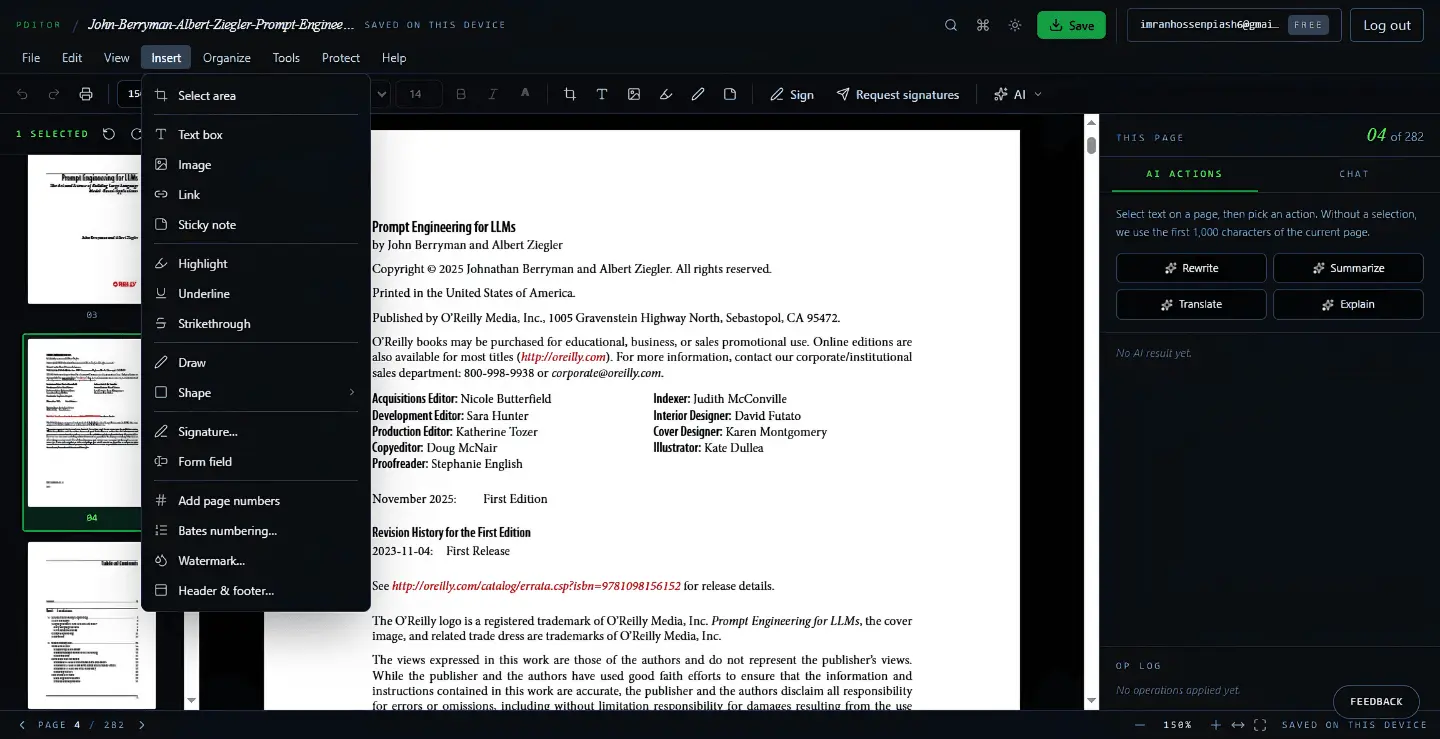Select the pencil draw icon in toolbar
The width and height of the screenshot is (1440, 739).
(x=698, y=94)
